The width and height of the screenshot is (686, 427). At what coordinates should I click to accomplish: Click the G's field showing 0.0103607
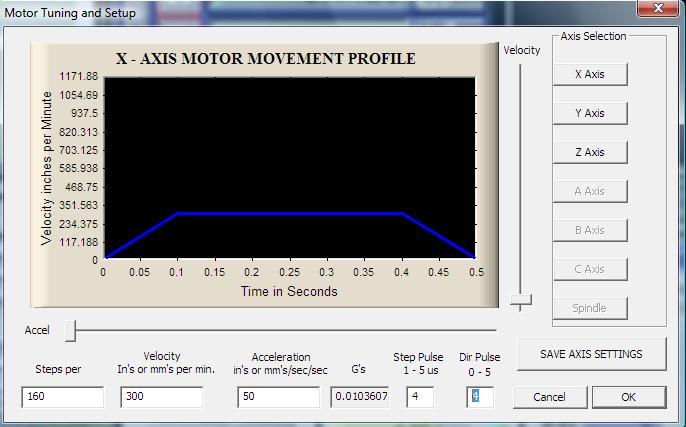(x=360, y=396)
